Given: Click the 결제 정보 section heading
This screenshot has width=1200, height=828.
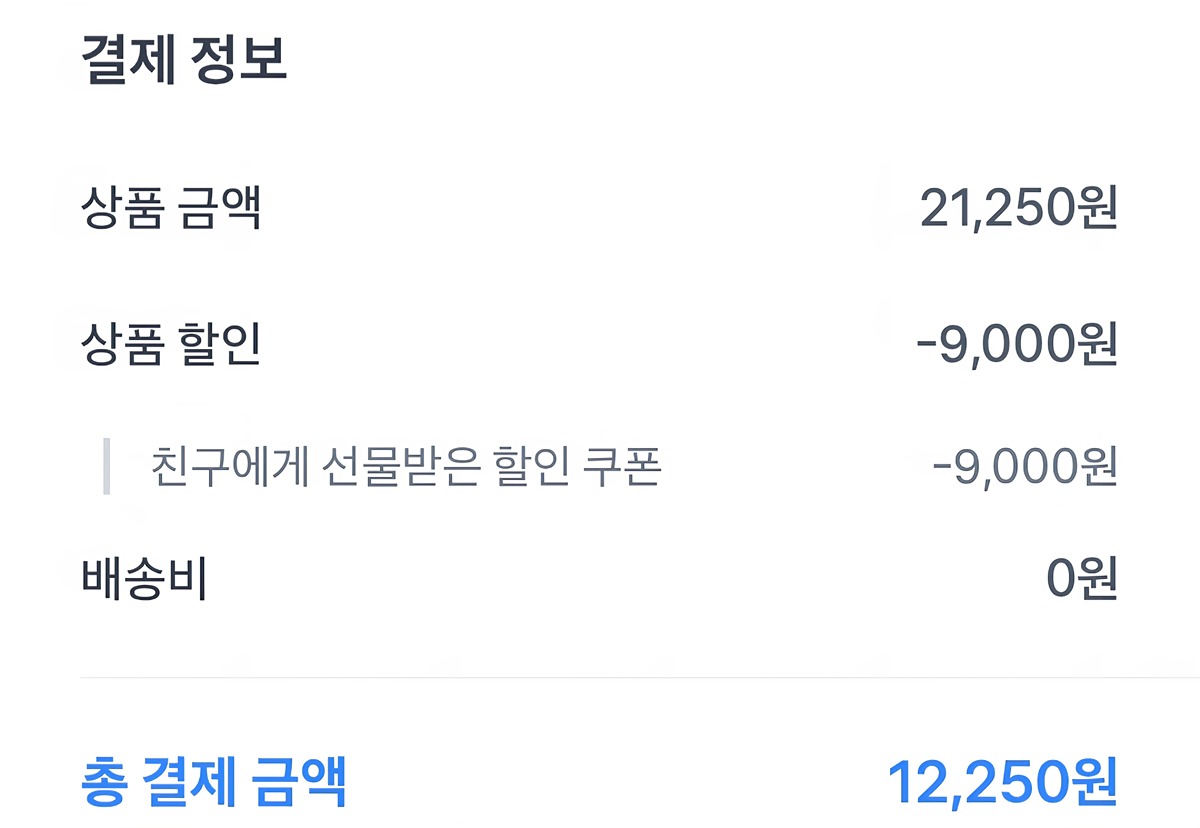Looking at the screenshot, I should [x=184, y=61].
